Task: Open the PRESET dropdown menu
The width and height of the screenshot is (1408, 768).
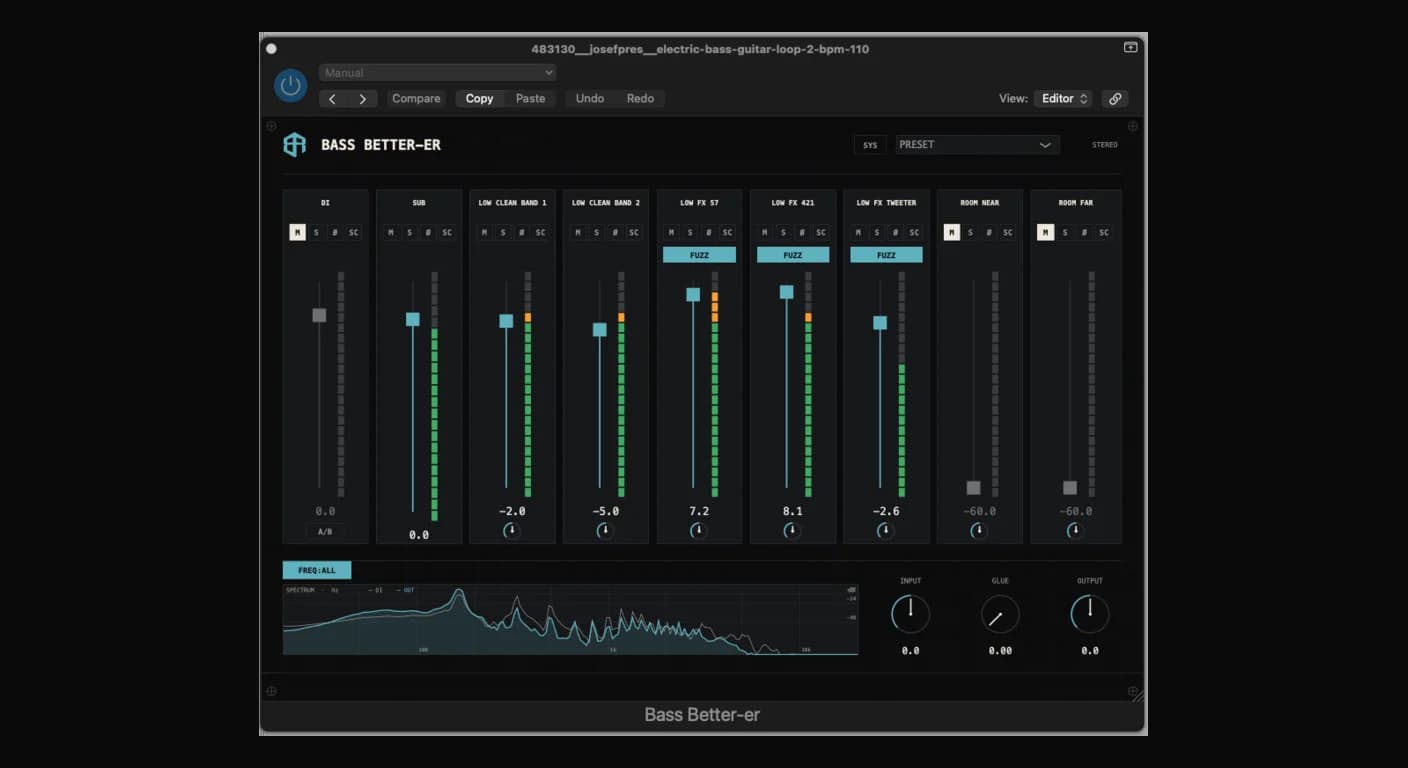Action: 977,145
